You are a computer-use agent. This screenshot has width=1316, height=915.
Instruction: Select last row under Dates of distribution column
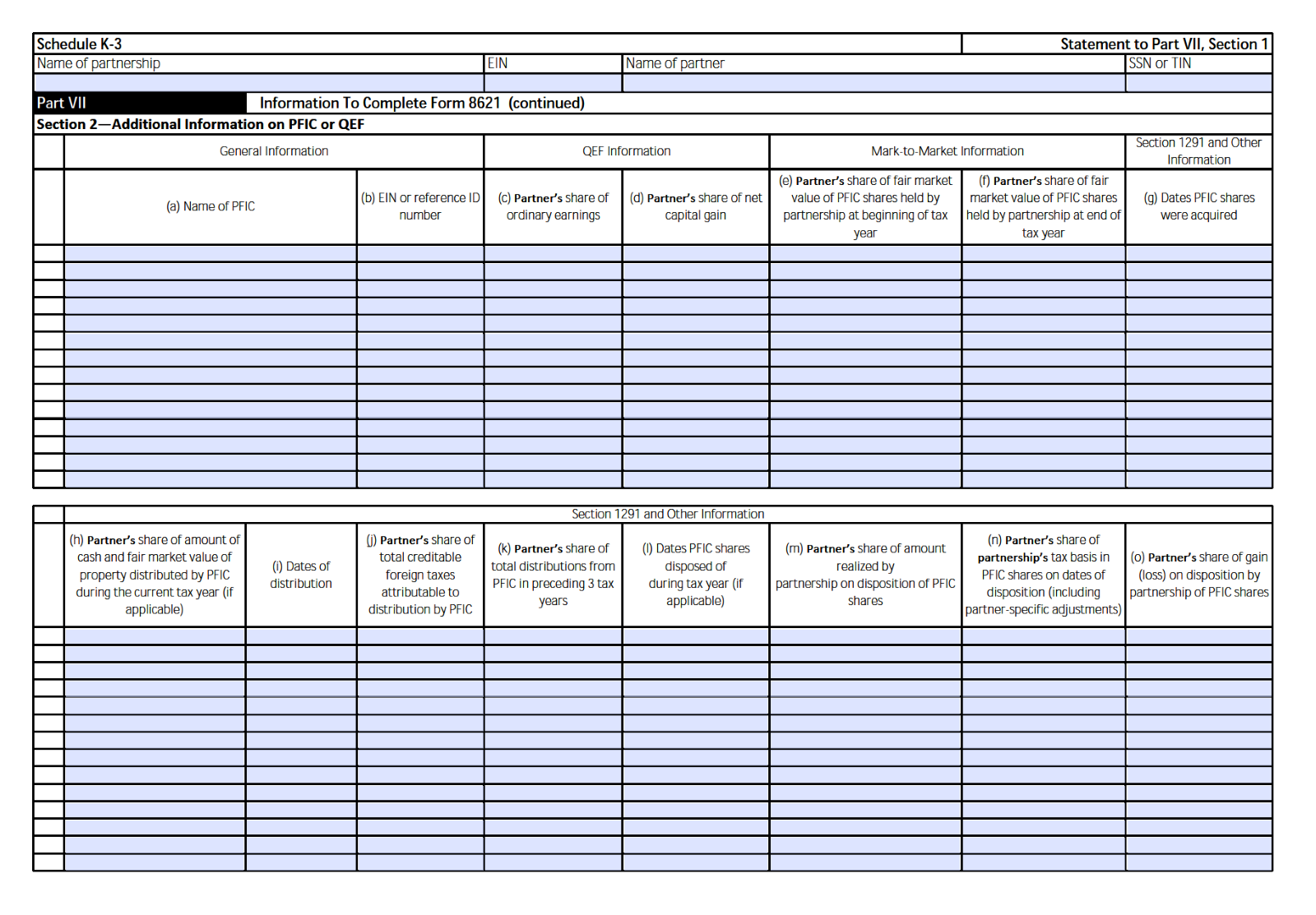click(x=301, y=862)
